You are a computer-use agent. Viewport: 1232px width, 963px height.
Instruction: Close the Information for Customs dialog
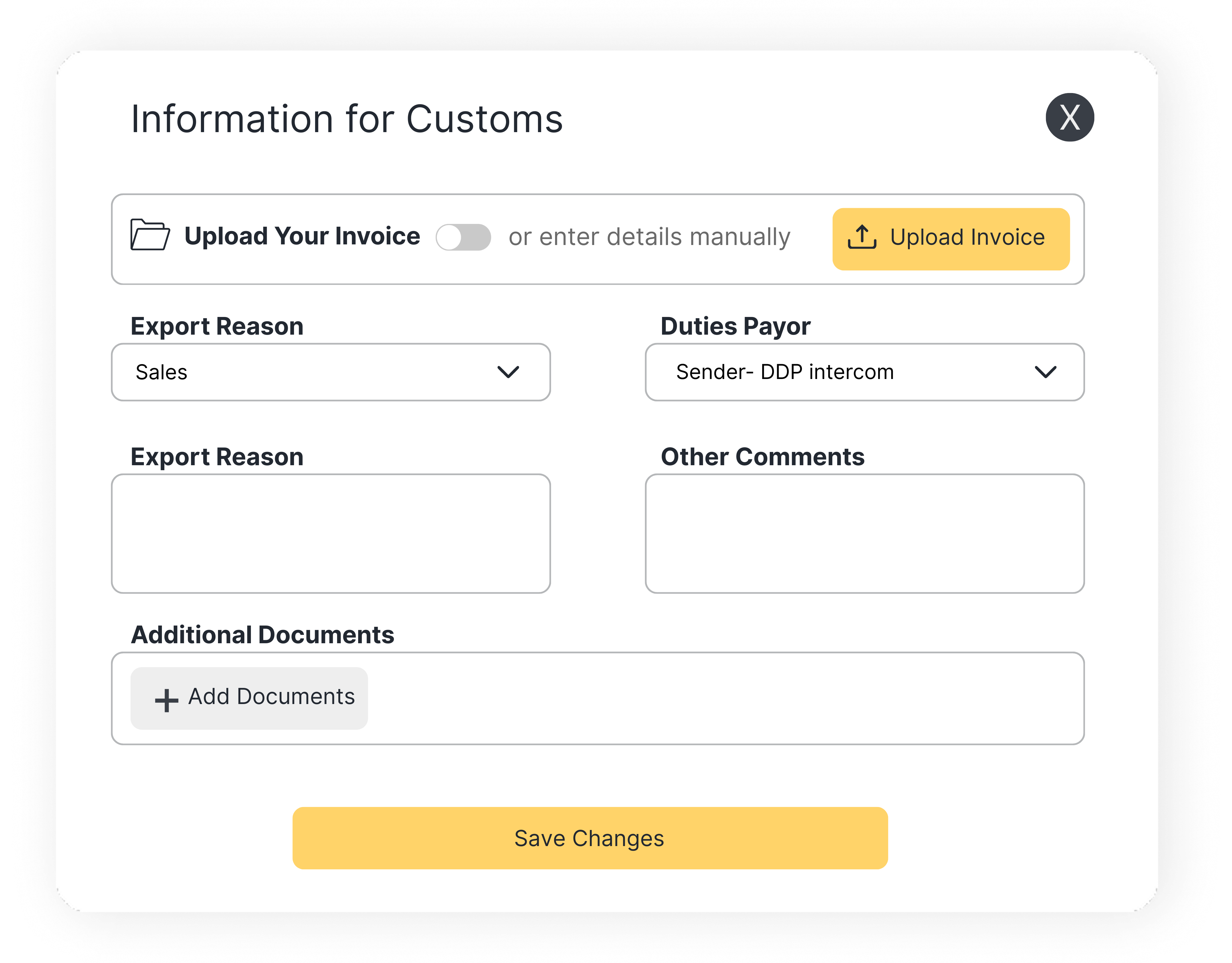[x=1069, y=117]
